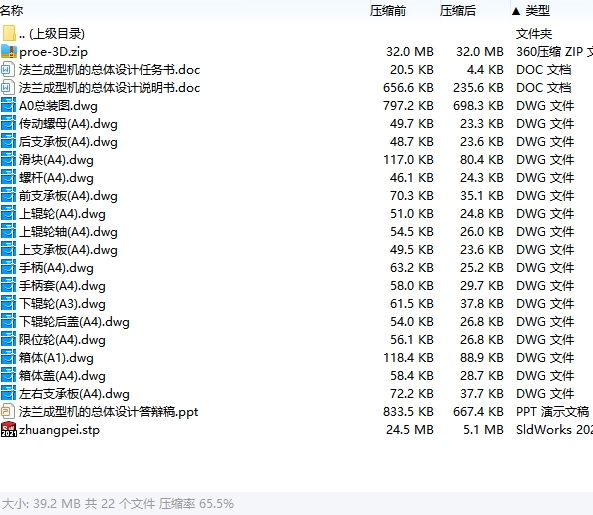Click the DWG icon for A0总装图.dwg
Image resolution: width=593 pixels, height=515 pixels.
click(8, 105)
